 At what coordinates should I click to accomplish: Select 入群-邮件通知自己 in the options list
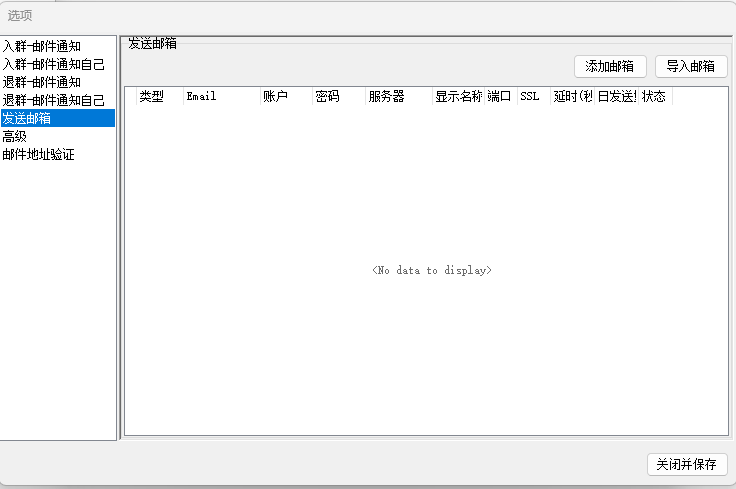coord(53,64)
